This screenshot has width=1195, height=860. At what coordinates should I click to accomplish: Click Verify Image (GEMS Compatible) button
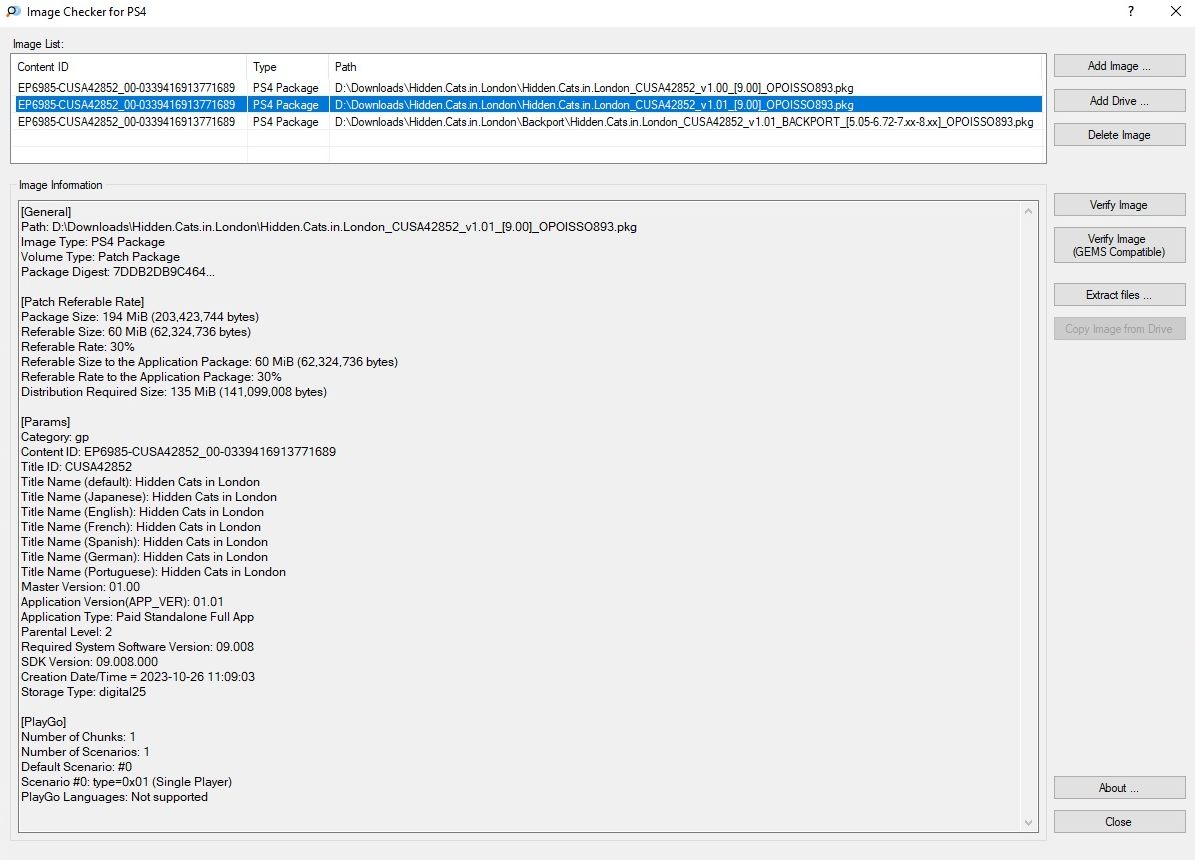[x=1119, y=245]
